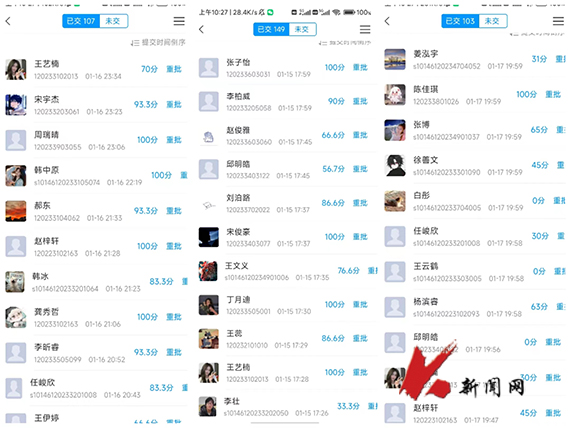Open hamburger menu in right panel
Image resolution: width=570 pixels, height=428 pixels.
pyautogui.click(x=558, y=21)
